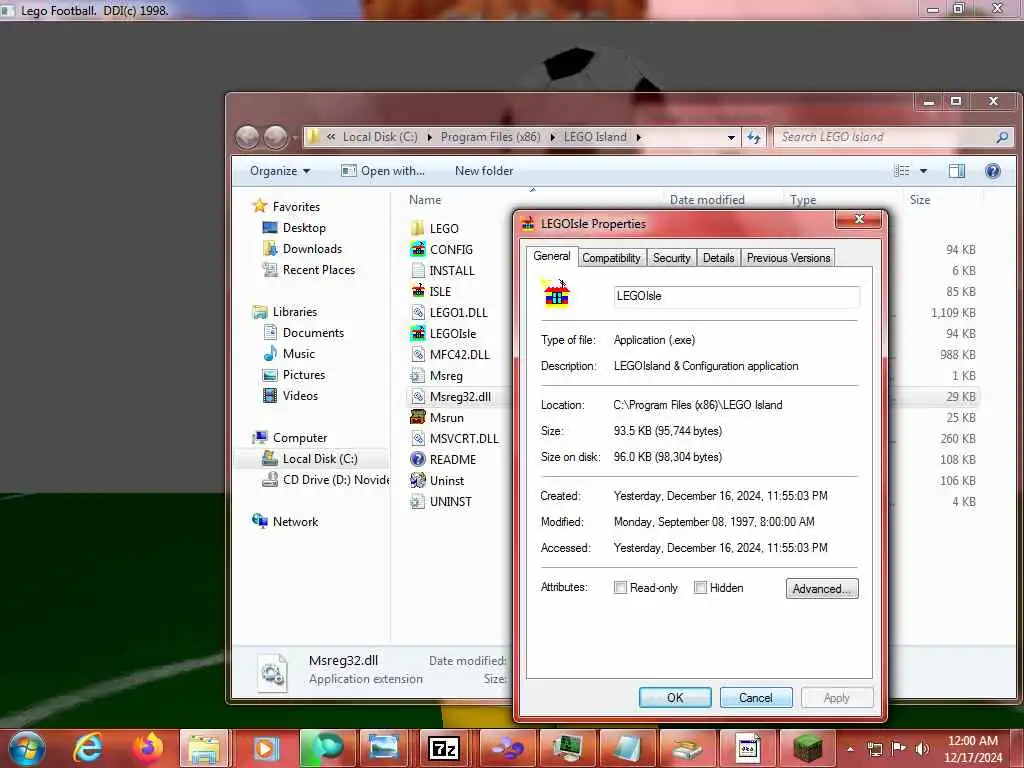This screenshot has height=768, width=1024.
Task: Switch to the Details tab
Action: coord(718,258)
